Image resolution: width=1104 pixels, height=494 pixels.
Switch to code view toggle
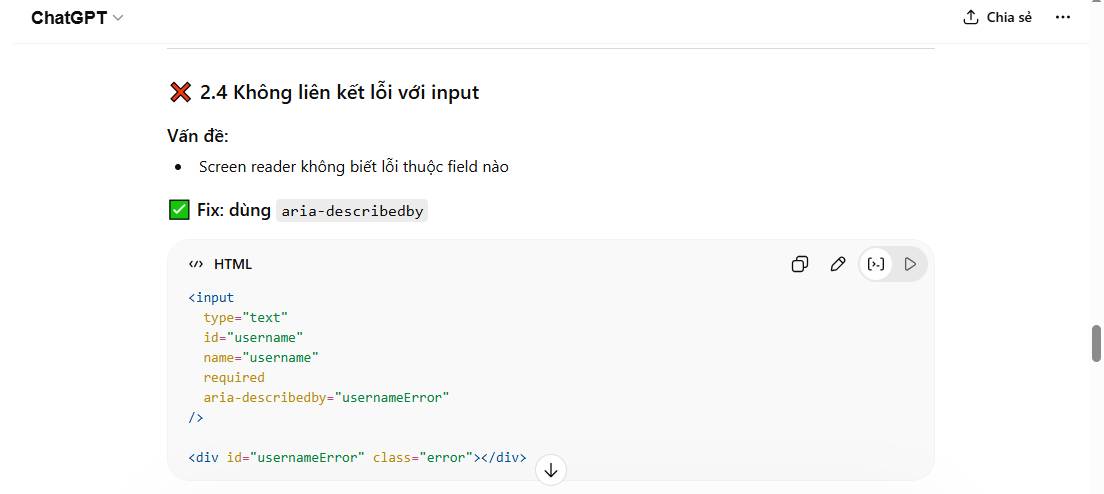pos(876,264)
